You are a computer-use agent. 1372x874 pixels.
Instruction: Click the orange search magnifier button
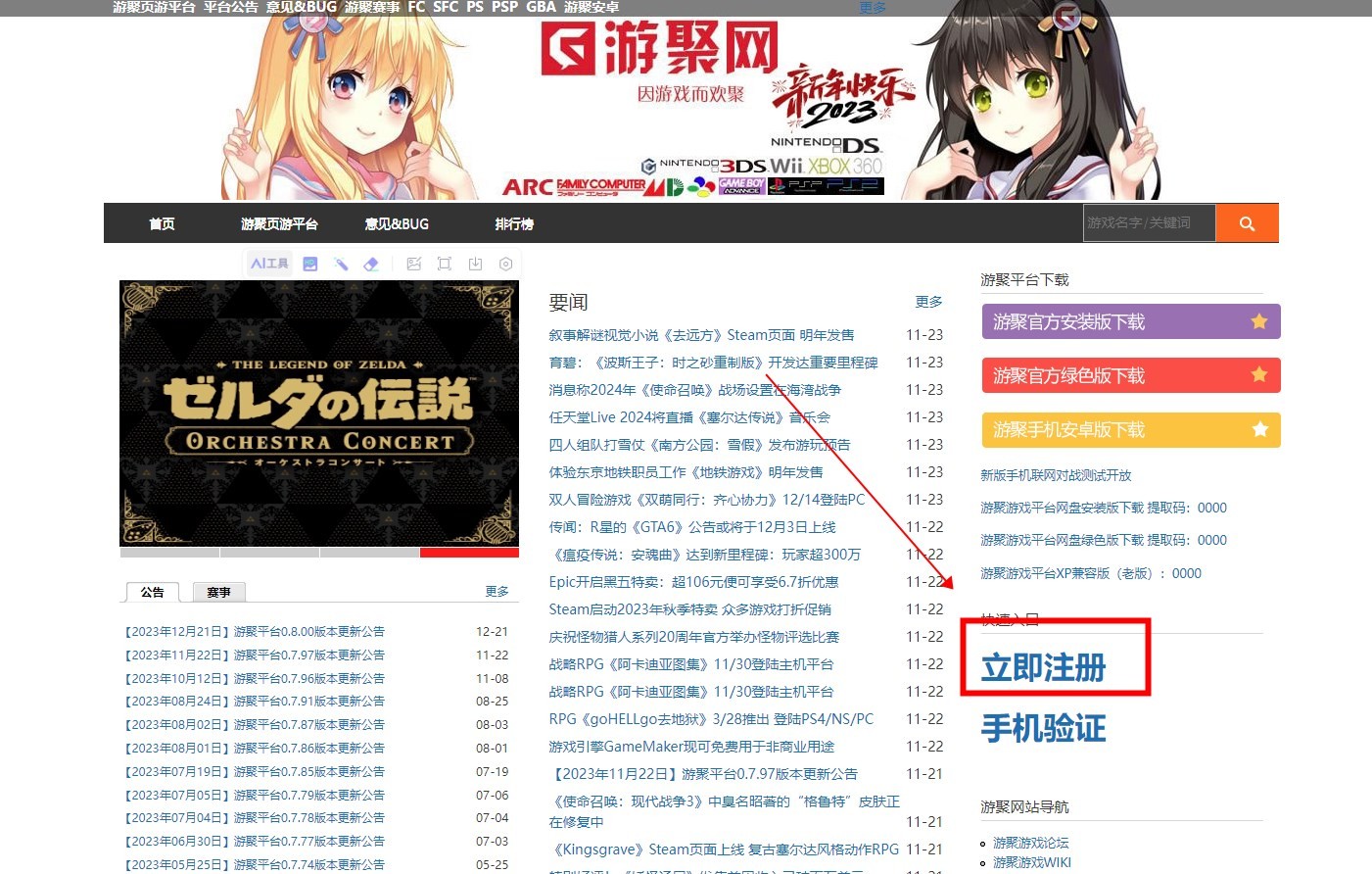point(1247,223)
